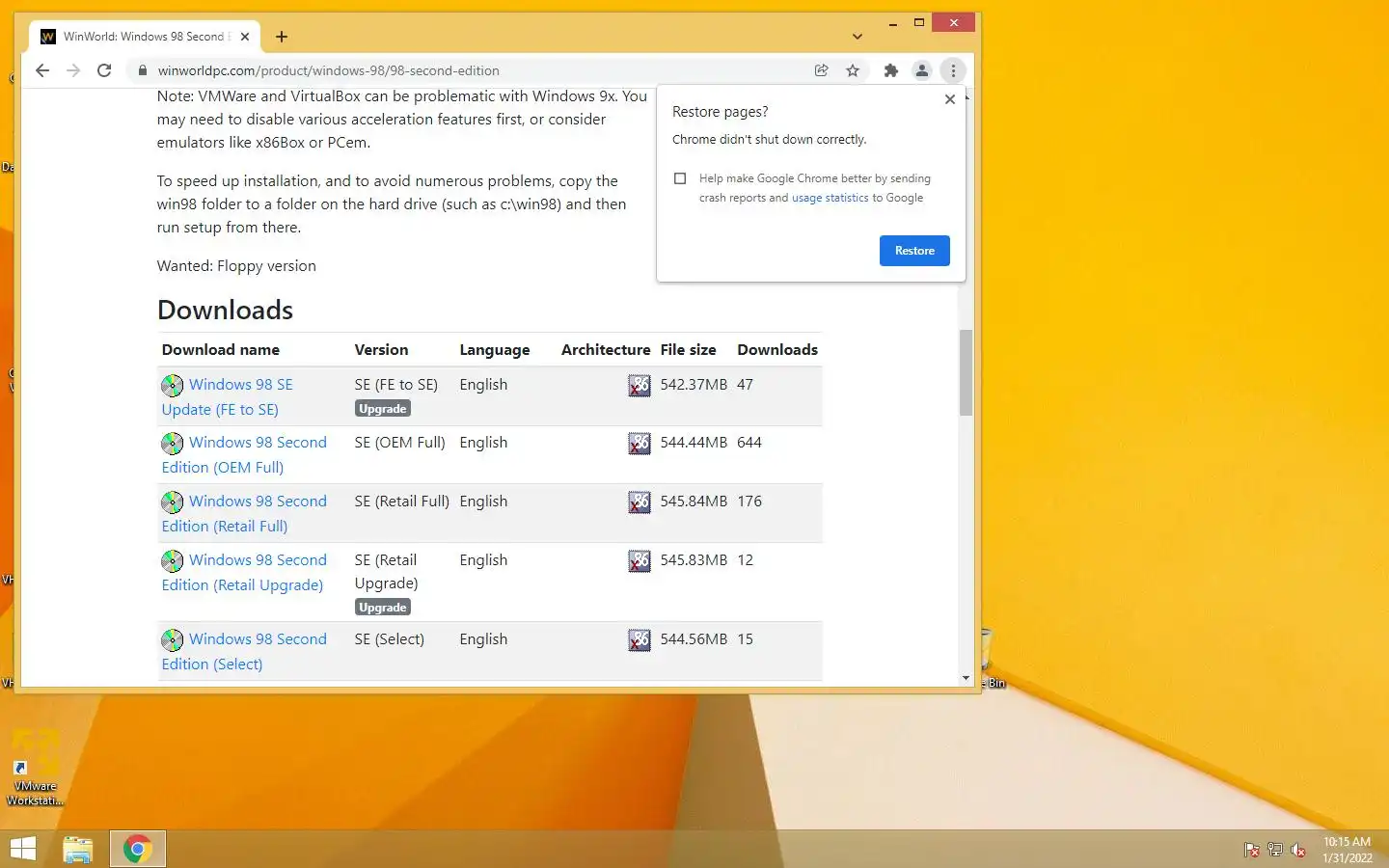Click the x86 architecture icon in the 542.37MB row

tap(640, 386)
